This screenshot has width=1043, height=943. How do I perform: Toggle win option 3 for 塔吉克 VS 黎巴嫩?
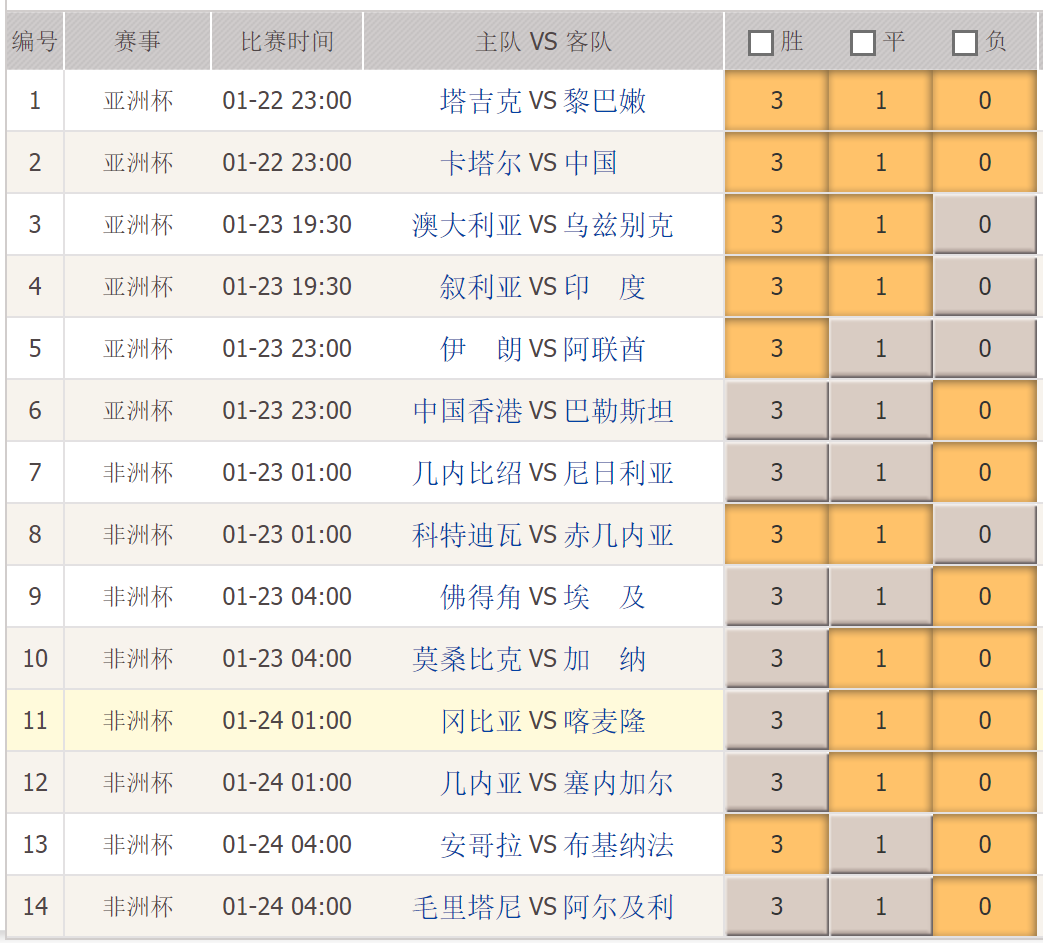(777, 101)
